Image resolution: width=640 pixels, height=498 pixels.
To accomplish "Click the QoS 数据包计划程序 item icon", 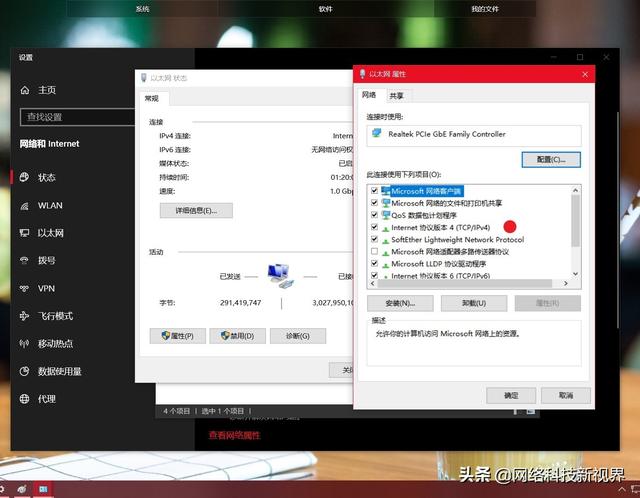I will (385, 215).
